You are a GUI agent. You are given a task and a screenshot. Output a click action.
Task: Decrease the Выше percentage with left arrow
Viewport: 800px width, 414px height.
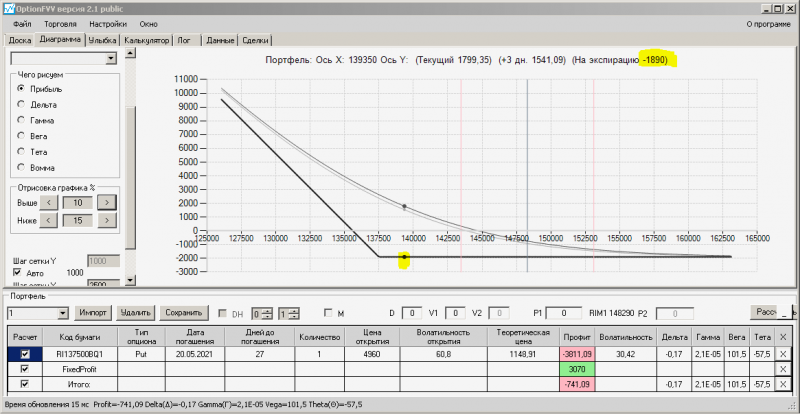(50, 202)
